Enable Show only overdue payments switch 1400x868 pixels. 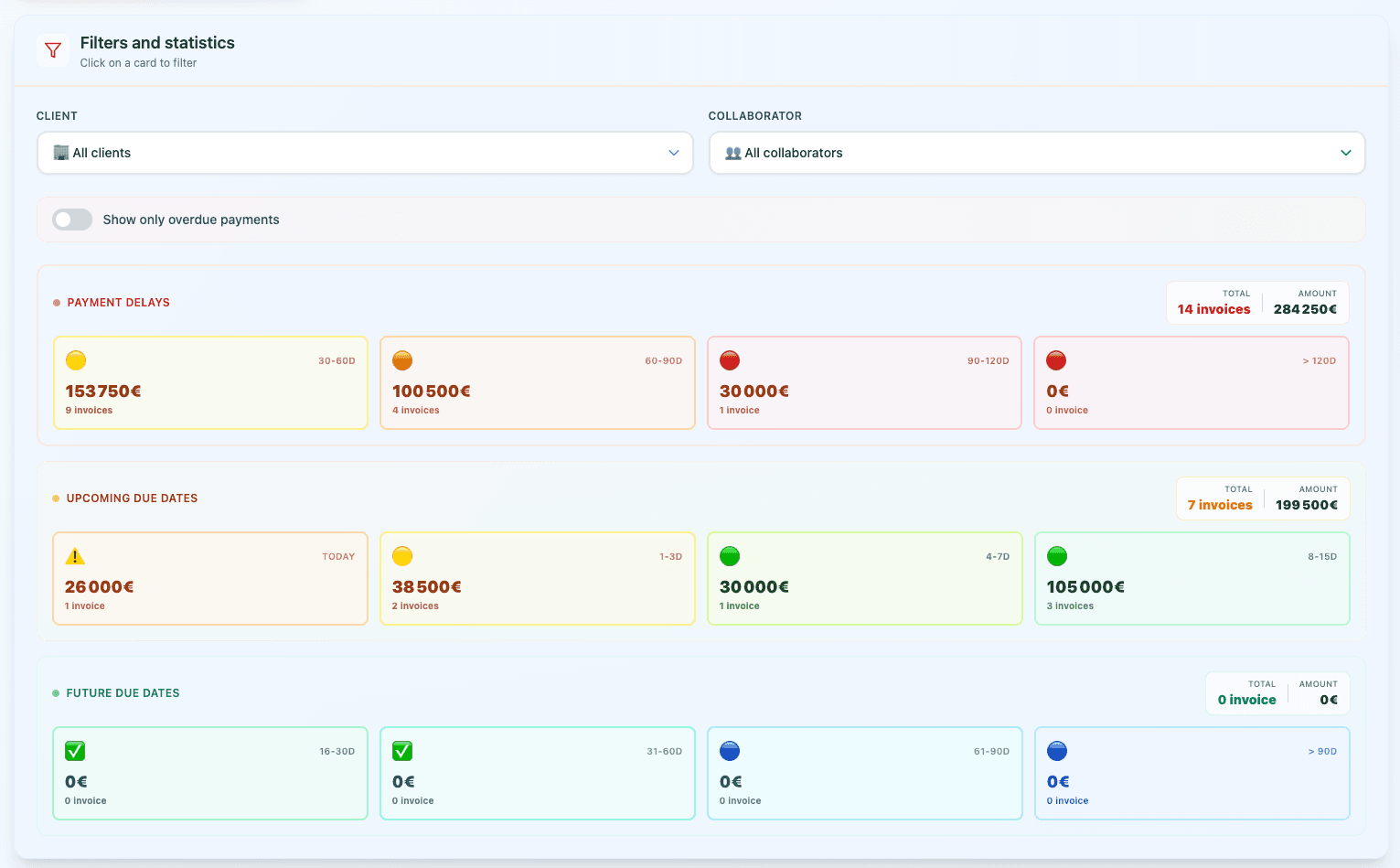click(x=72, y=220)
